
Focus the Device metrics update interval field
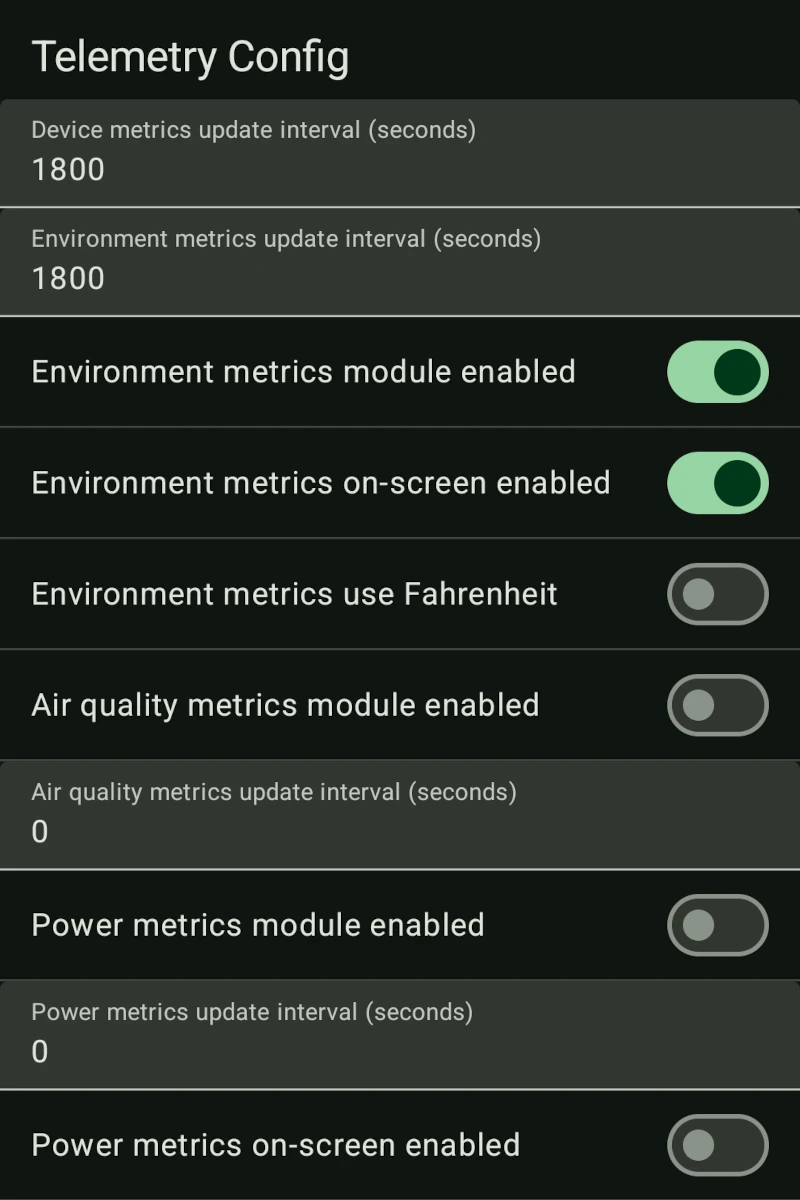[x=400, y=153]
